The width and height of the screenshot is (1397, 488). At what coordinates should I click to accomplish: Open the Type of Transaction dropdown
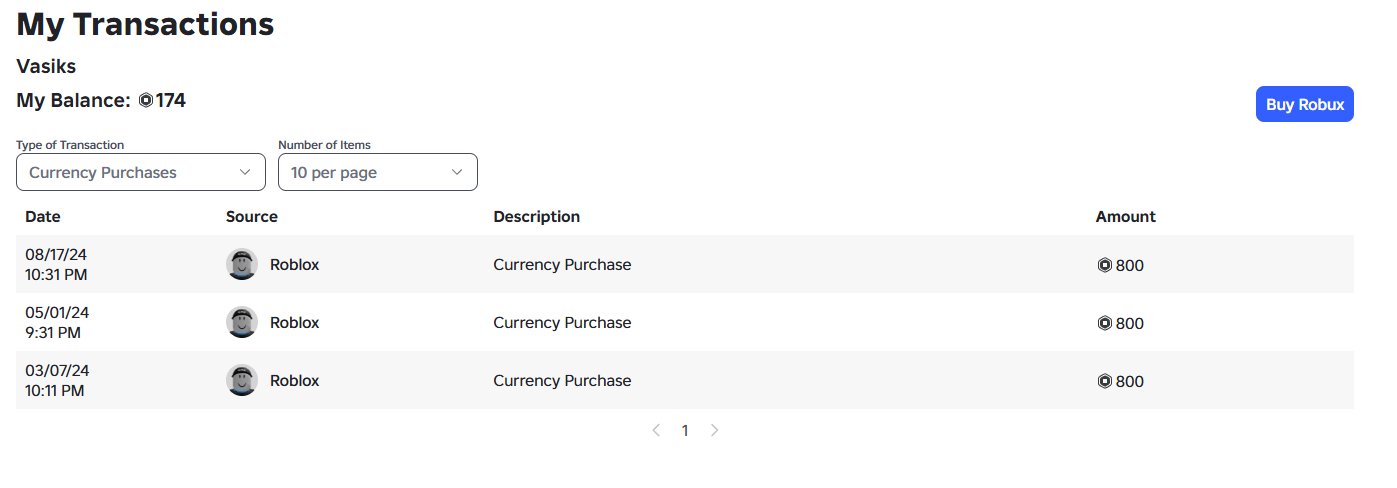[141, 172]
